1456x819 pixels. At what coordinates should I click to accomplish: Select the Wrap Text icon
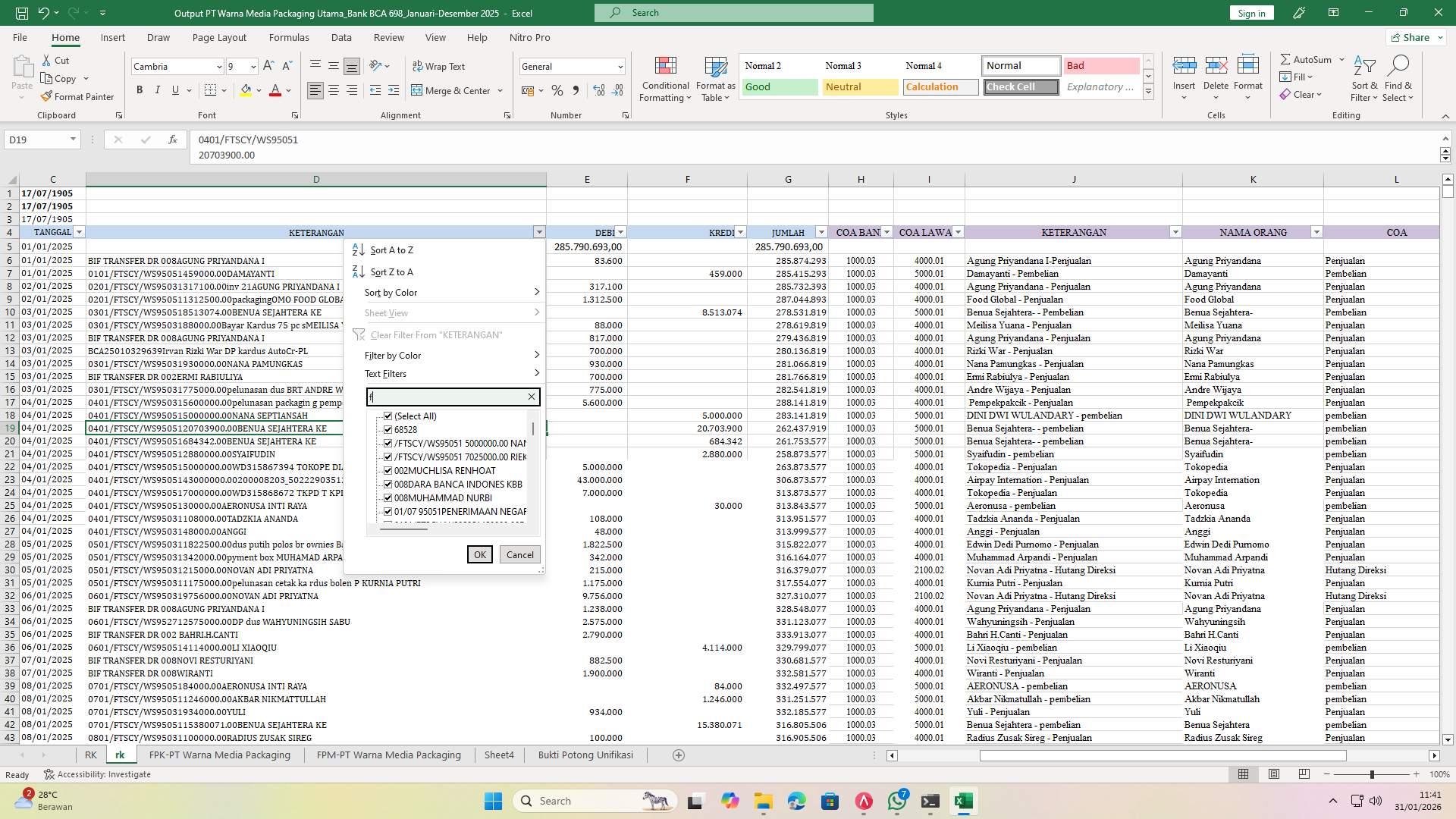point(418,67)
